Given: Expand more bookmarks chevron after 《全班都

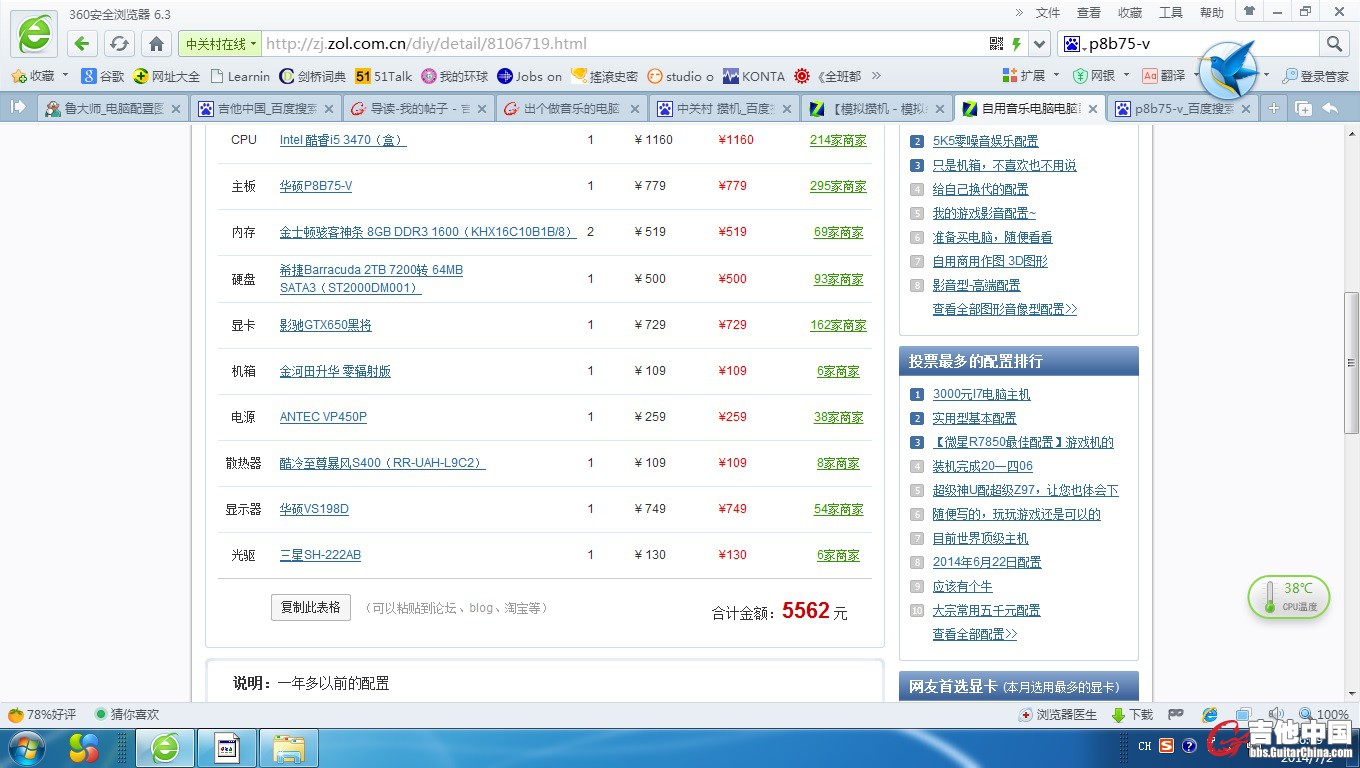Looking at the screenshot, I should tap(876, 76).
